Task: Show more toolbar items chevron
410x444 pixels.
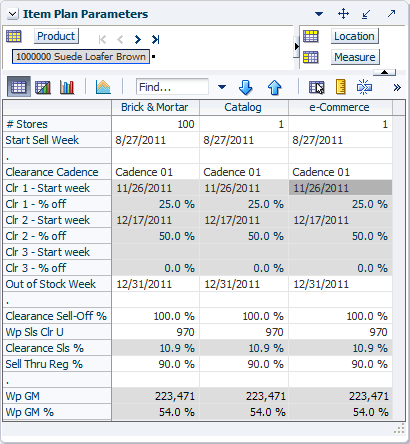Action: pyautogui.click(x=397, y=88)
